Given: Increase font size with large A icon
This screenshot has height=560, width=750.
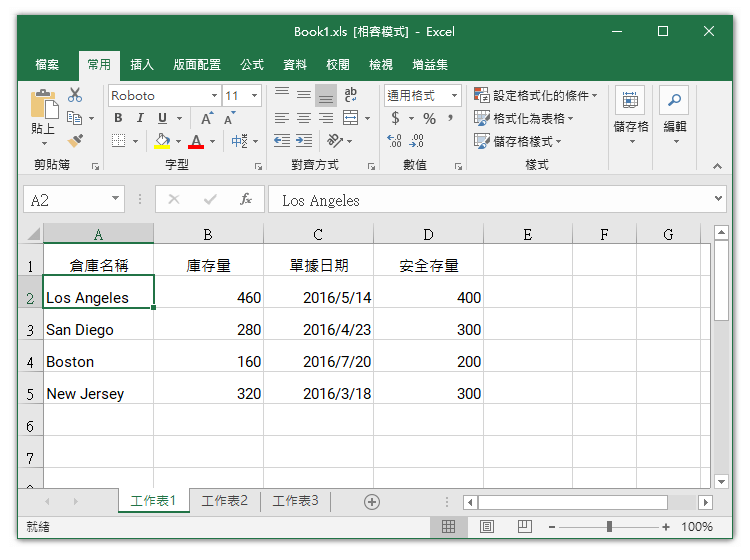Looking at the screenshot, I should pos(207,118).
